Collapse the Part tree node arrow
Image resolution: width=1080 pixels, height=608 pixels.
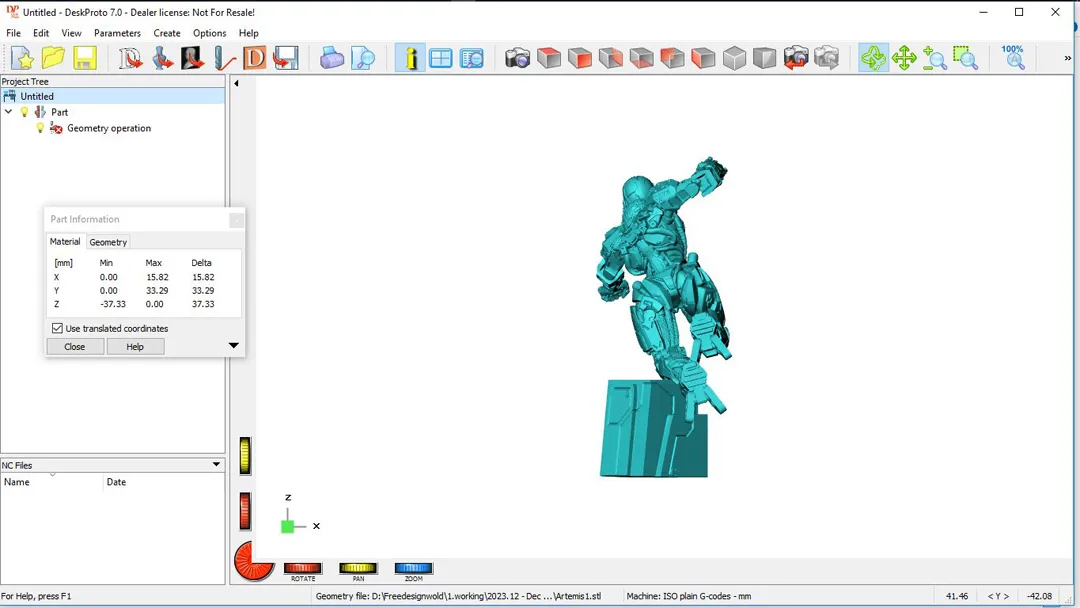coord(8,112)
